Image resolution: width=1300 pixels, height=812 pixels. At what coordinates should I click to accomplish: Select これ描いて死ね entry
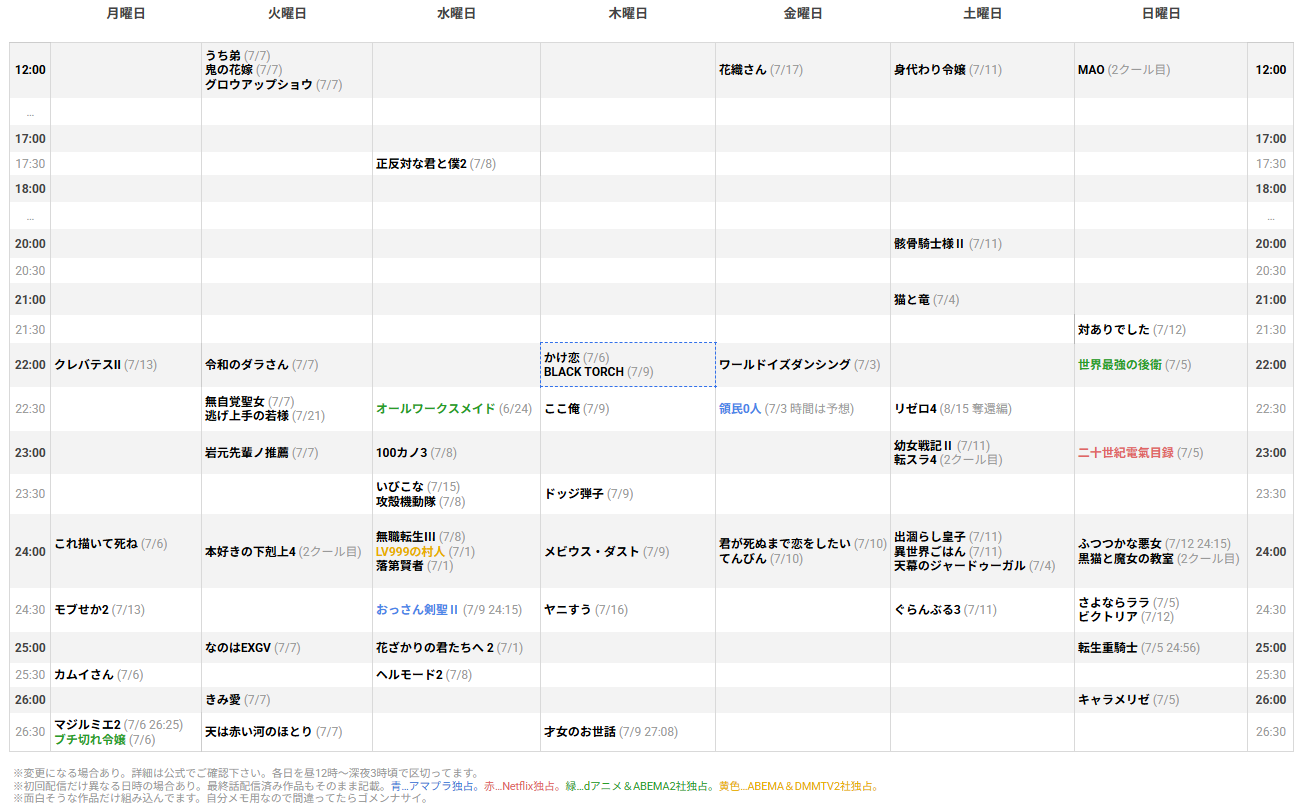click(96, 544)
